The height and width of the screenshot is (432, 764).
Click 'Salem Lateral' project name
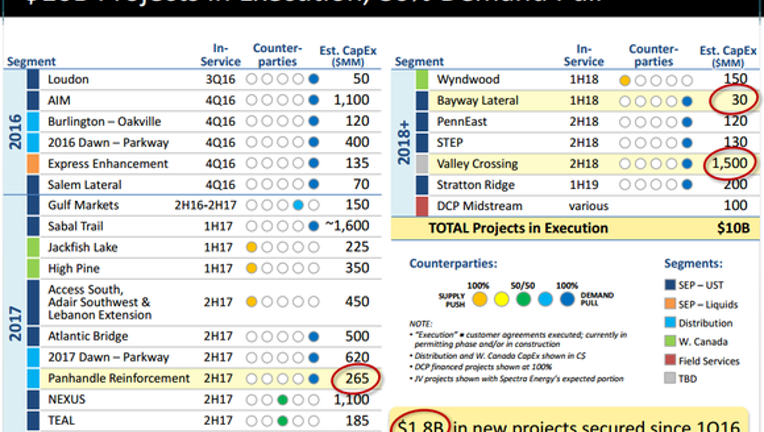(x=85, y=185)
